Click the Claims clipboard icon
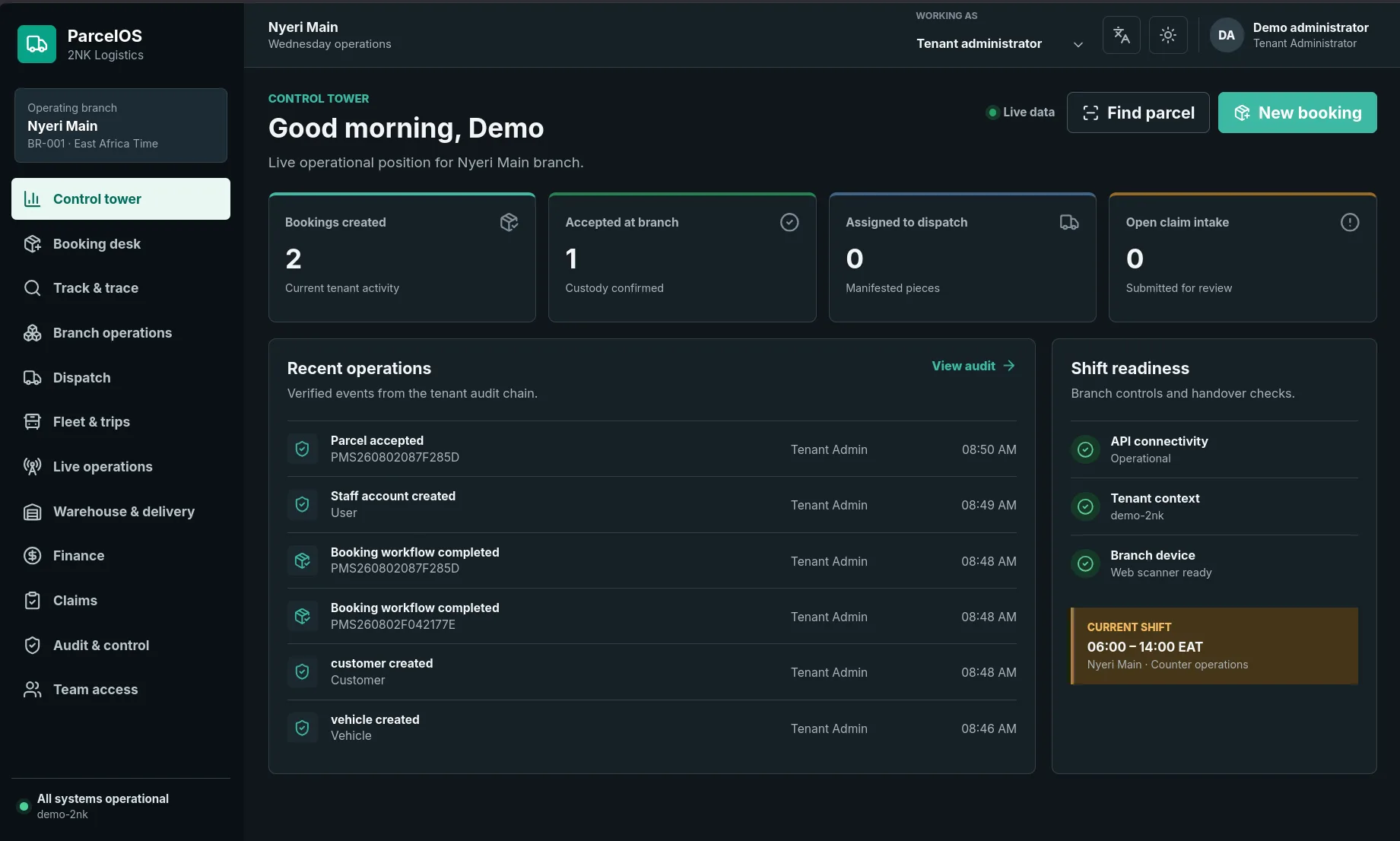This screenshot has width=1400, height=841. coord(32,601)
